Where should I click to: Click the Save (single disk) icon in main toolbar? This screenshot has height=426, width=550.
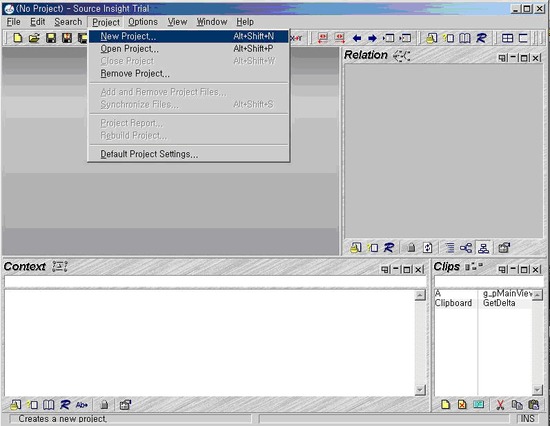51,38
